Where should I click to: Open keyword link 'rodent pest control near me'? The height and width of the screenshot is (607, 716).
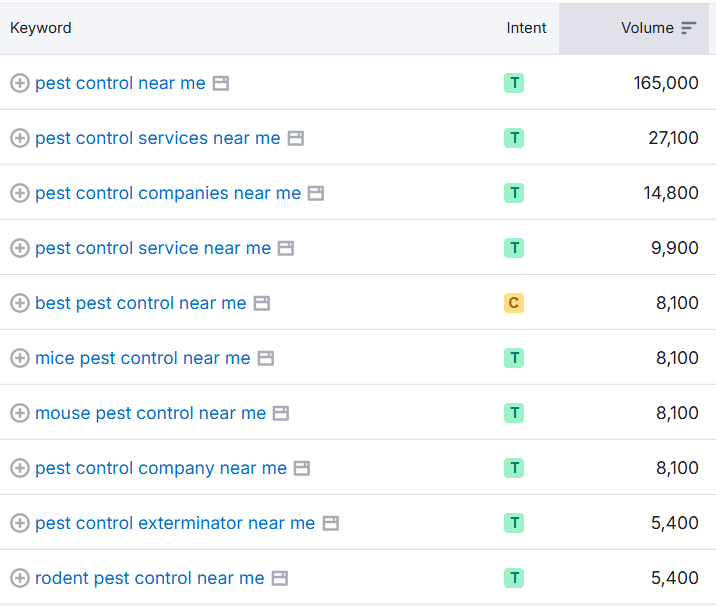(150, 579)
